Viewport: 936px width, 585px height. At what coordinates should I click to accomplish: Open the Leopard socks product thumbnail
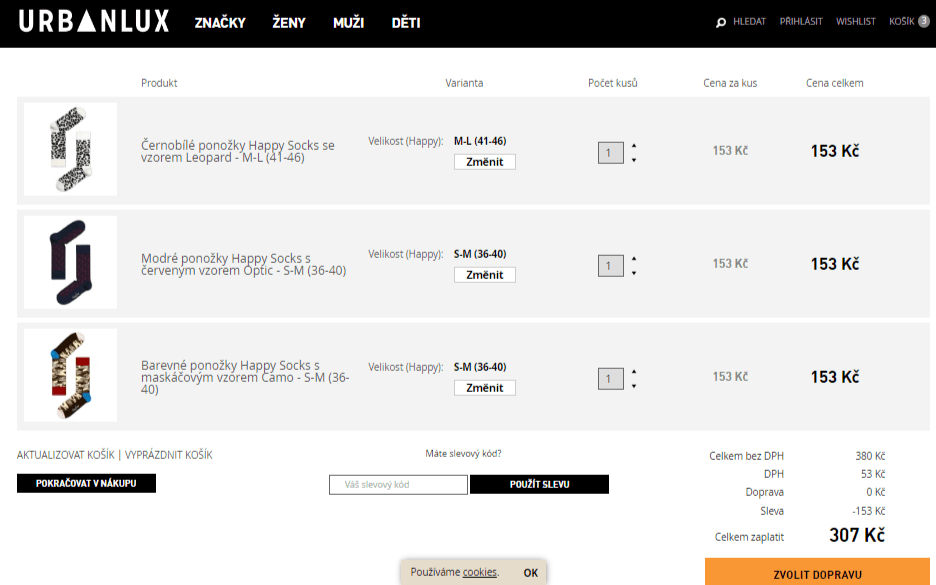click(x=70, y=149)
